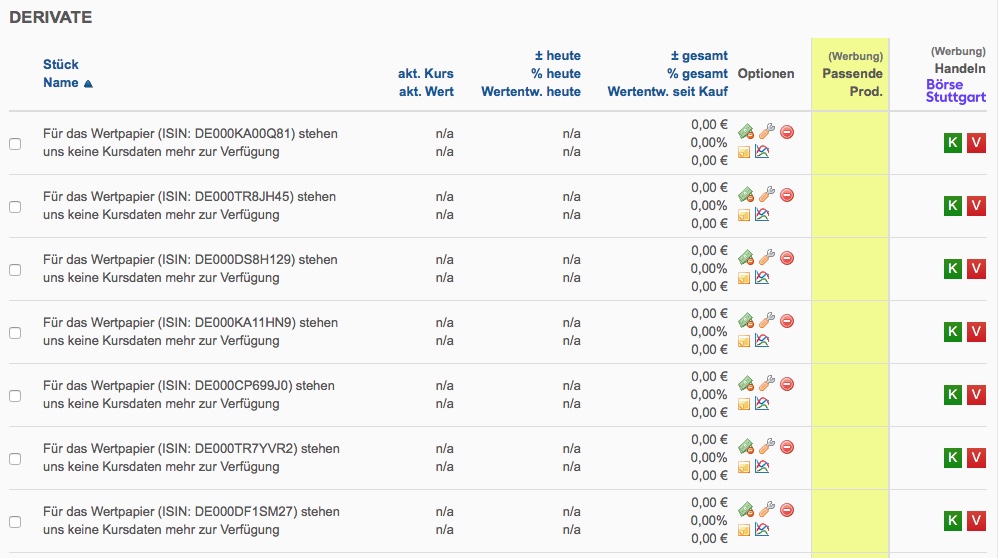This screenshot has width=1007, height=558.
Task: Sort by akt. Kurs header
Action: click(x=425, y=73)
